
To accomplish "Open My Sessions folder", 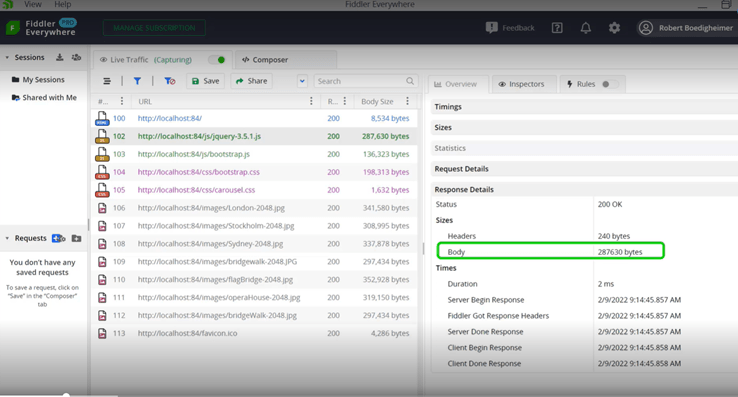I will click(x=43, y=80).
